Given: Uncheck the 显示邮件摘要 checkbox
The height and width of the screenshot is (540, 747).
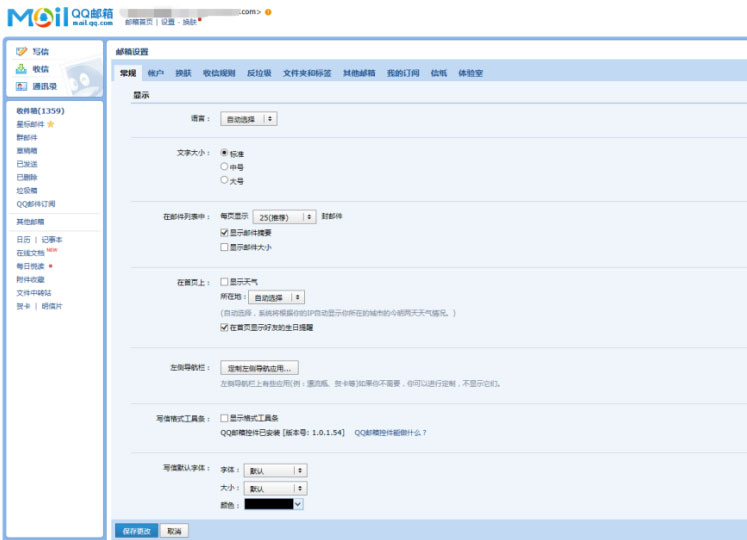Looking at the screenshot, I should pyautogui.click(x=224, y=232).
